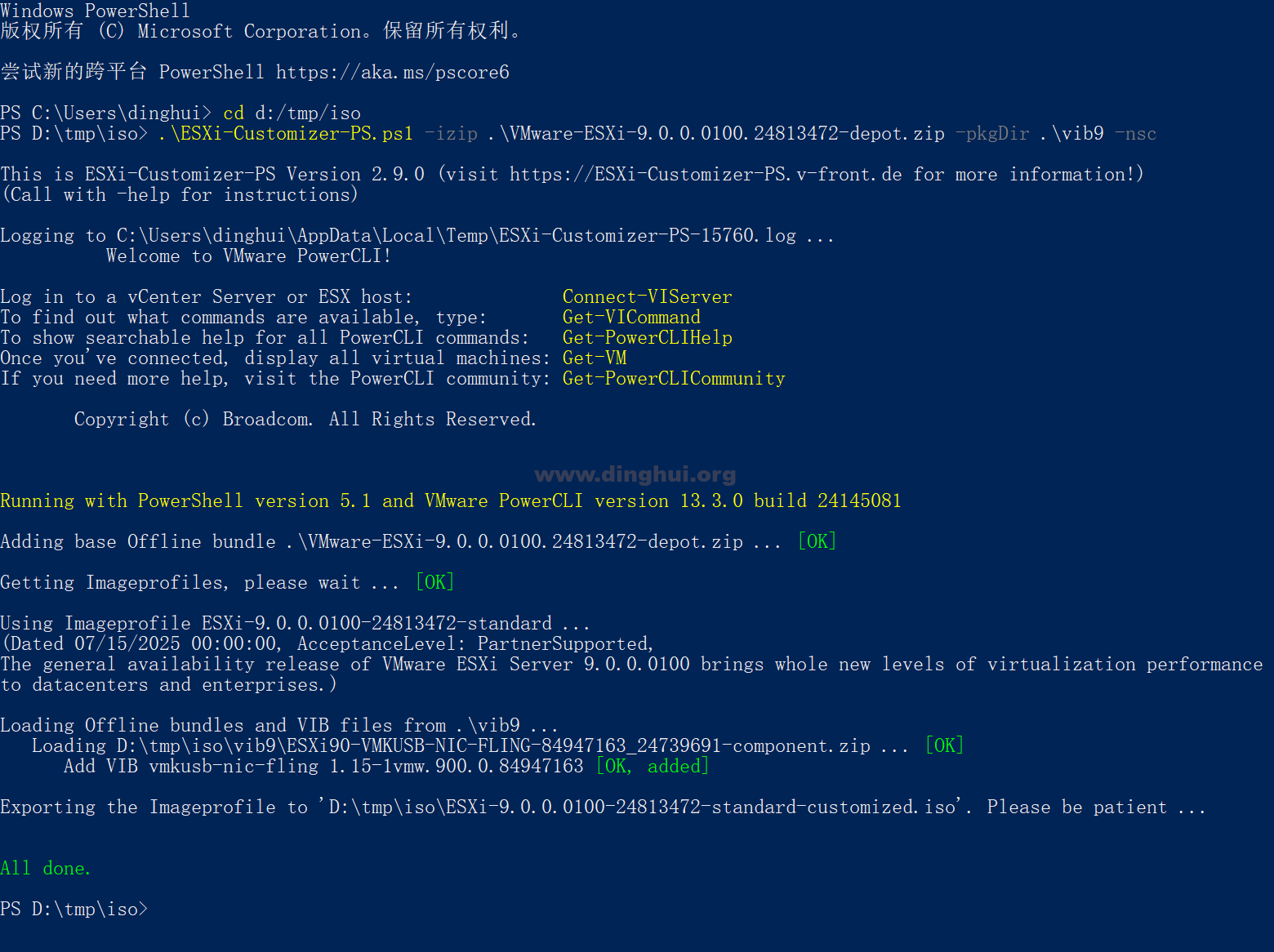Click the OK status after Adding base Offline bundle
1274x952 pixels.
click(817, 541)
